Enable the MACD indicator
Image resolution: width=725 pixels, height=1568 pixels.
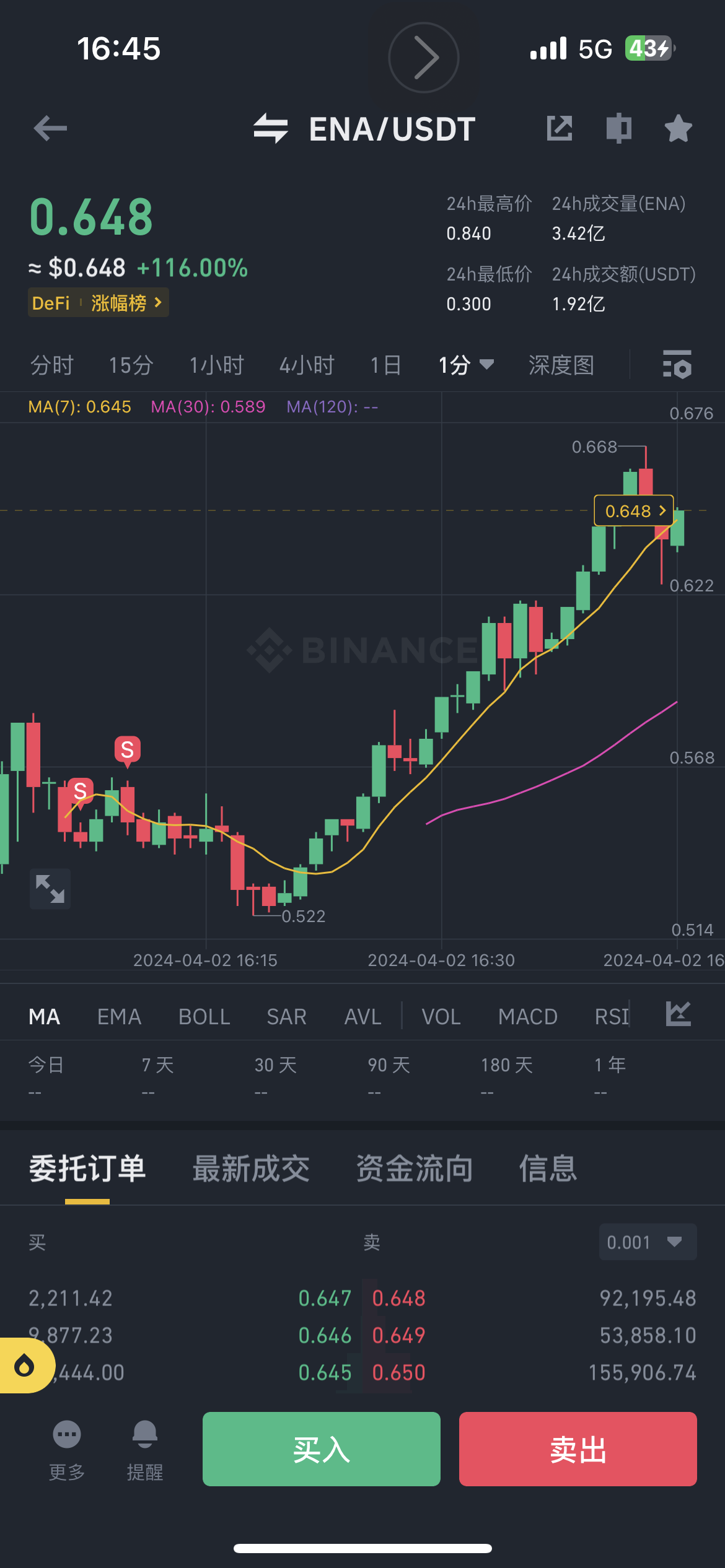tap(528, 1017)
